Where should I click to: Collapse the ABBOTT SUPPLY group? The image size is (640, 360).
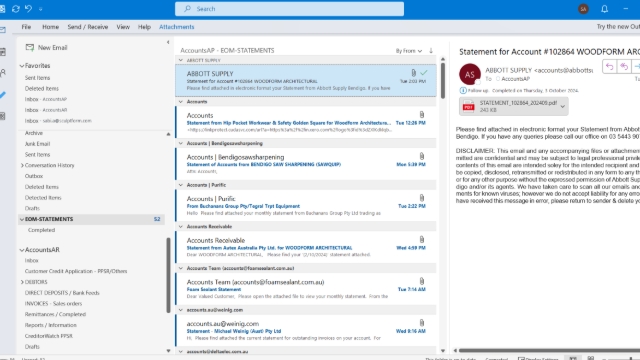click(x=181, y=60)
